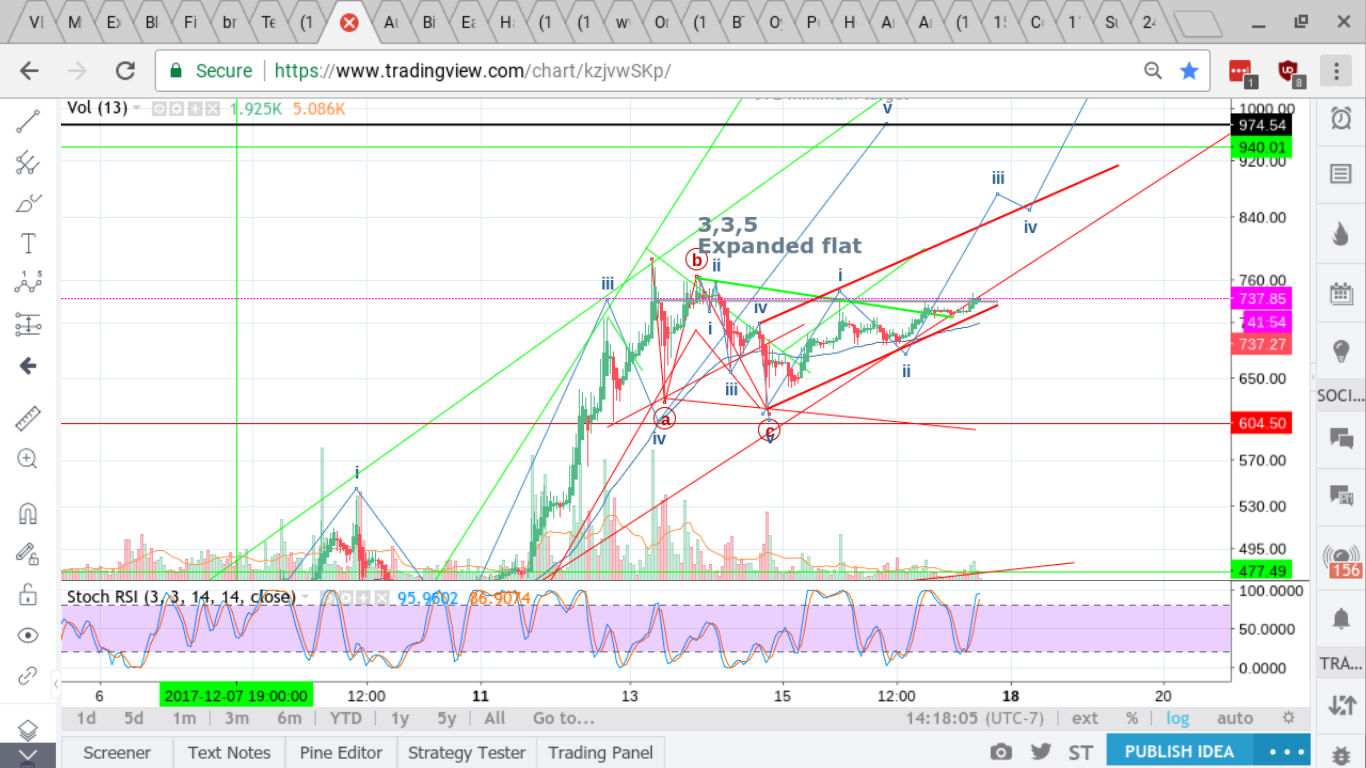Toggle magnet mode for drawings

[28, 513]
